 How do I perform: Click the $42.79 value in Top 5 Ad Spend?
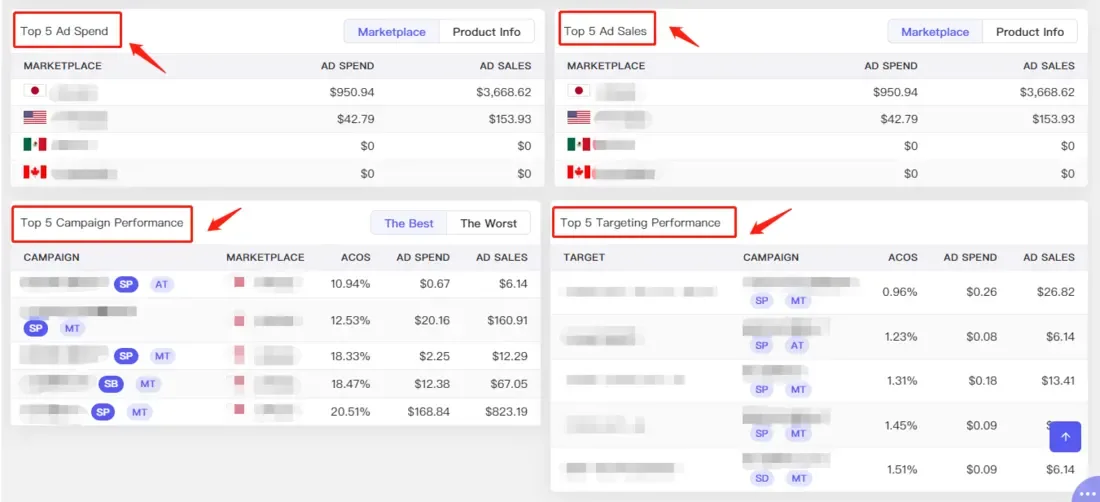click(x=356, y=119)
